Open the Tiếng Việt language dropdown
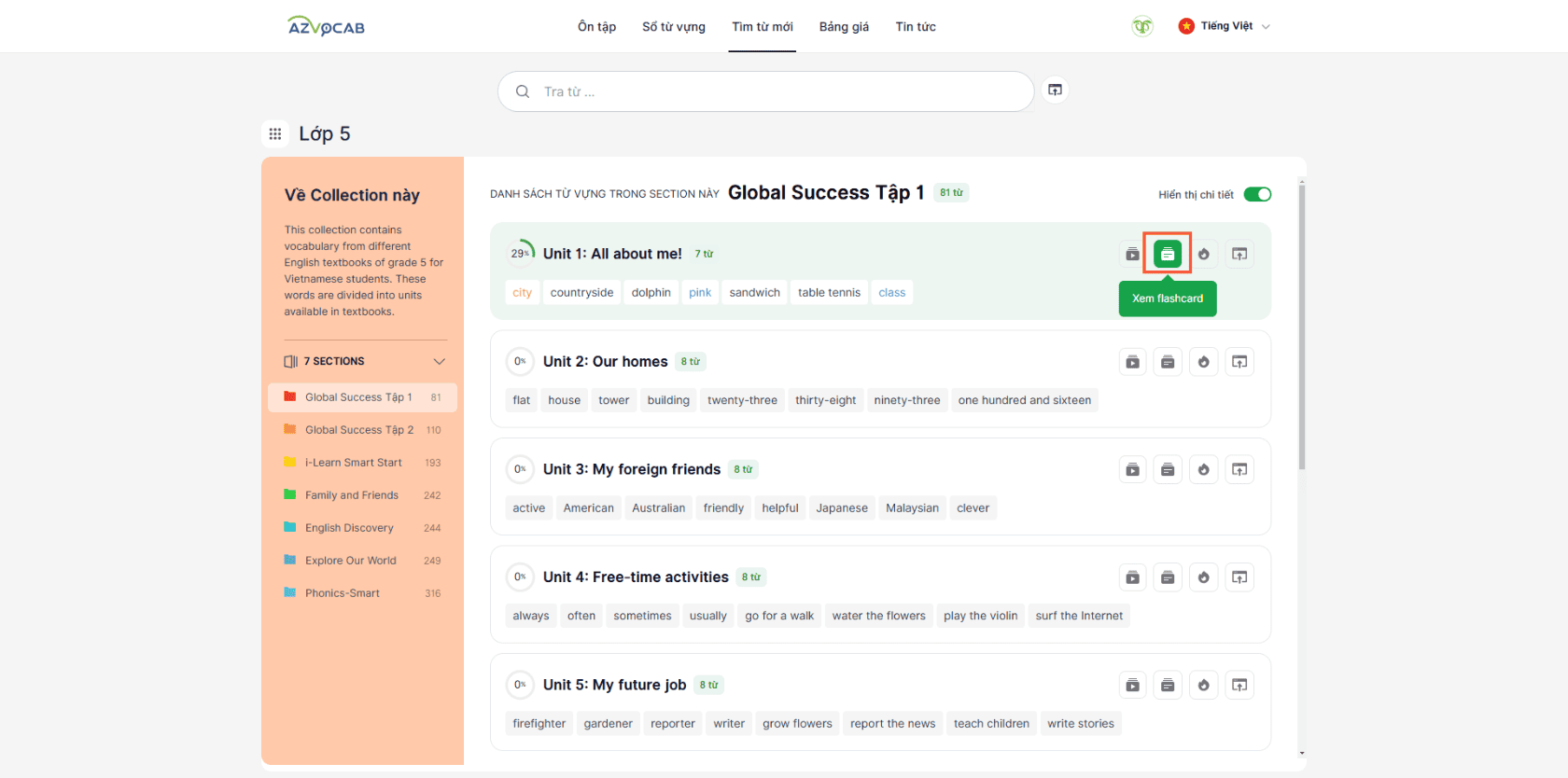Viewport: 1568px width, 778px height. pos(1225,26)
